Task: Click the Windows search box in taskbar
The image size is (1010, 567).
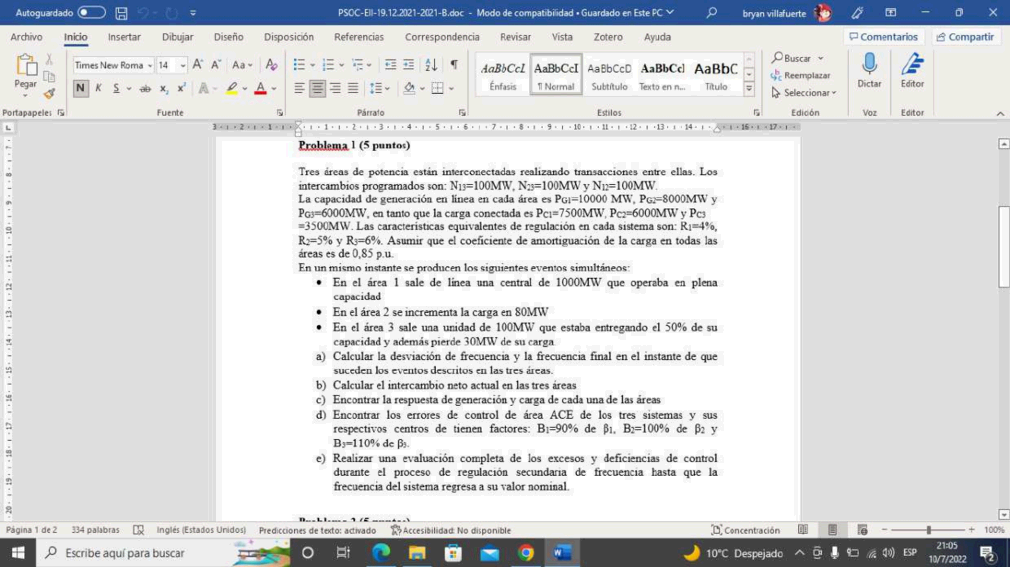Action: point(164,553)
